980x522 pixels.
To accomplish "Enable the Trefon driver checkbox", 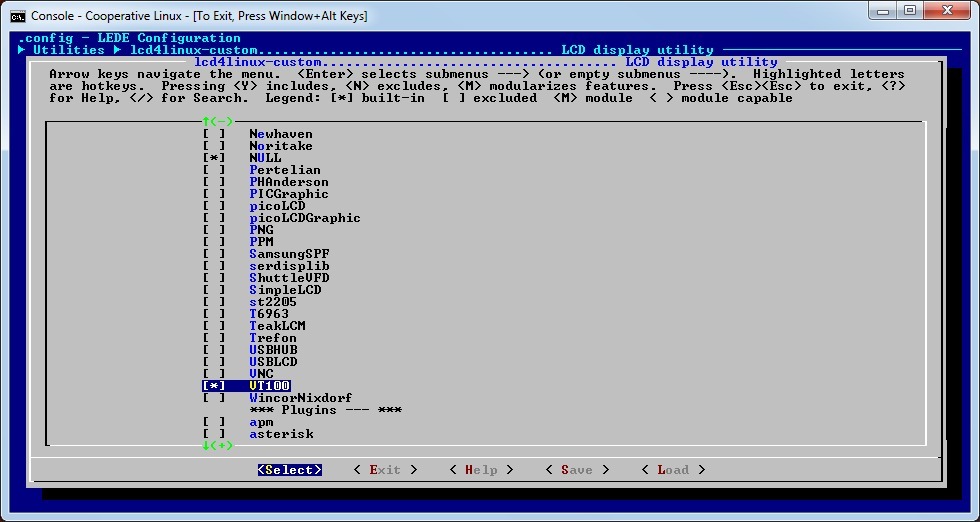I will tap(214, 338).
